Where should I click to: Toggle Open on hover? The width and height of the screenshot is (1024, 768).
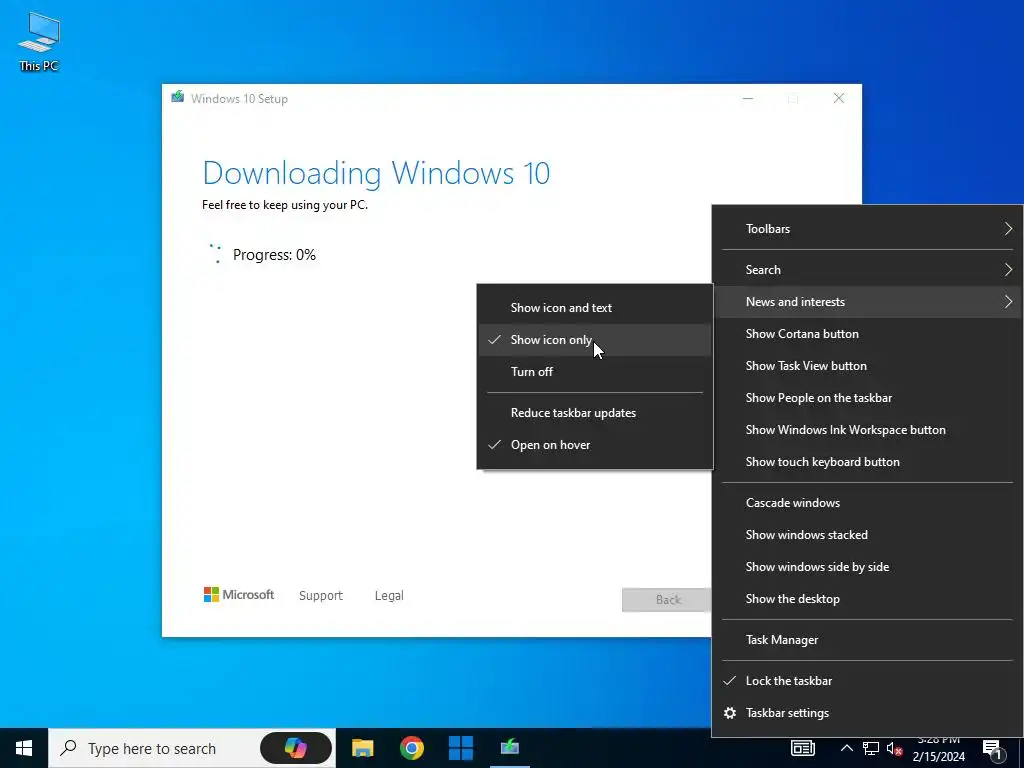(594, 445)
